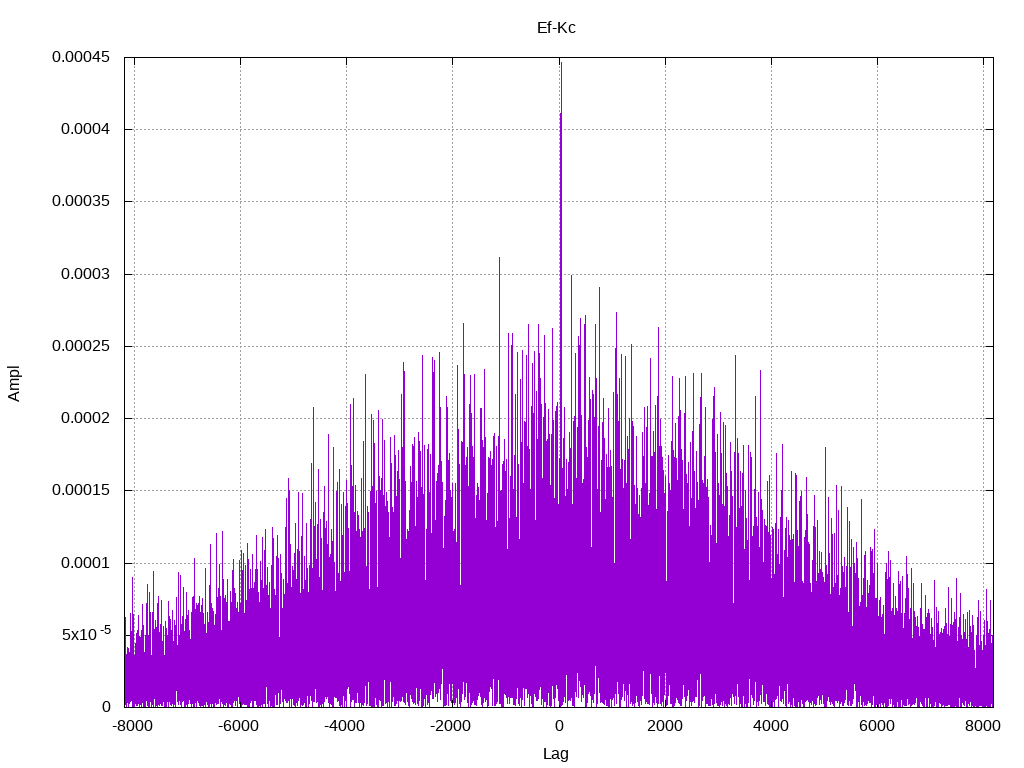Click x-axis tick label -4000
This screenshot has width=1024, height=768.
pos(345,726)
